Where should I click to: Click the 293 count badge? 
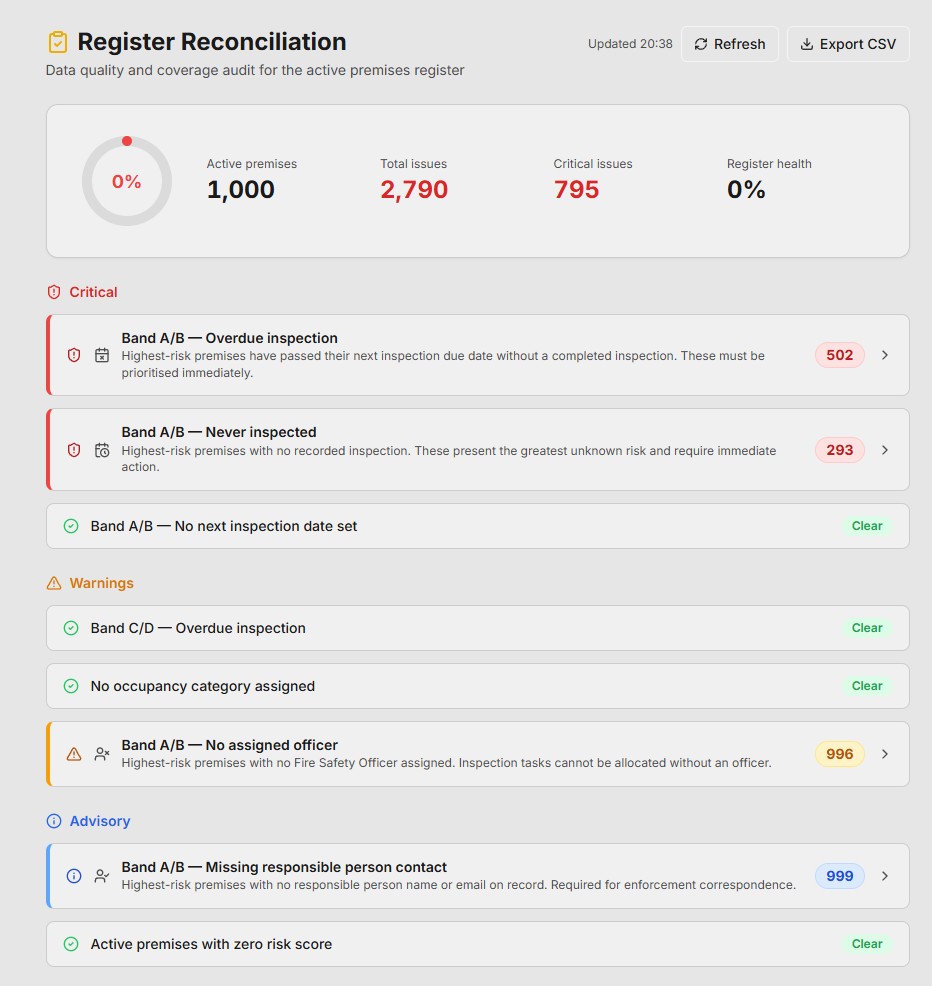click(840, 450)
